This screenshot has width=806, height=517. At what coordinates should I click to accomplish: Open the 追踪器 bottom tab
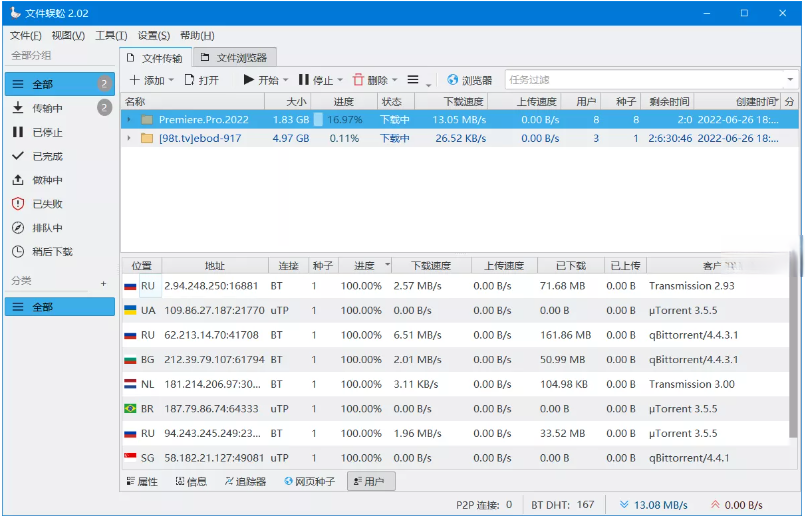click(245, 482)
